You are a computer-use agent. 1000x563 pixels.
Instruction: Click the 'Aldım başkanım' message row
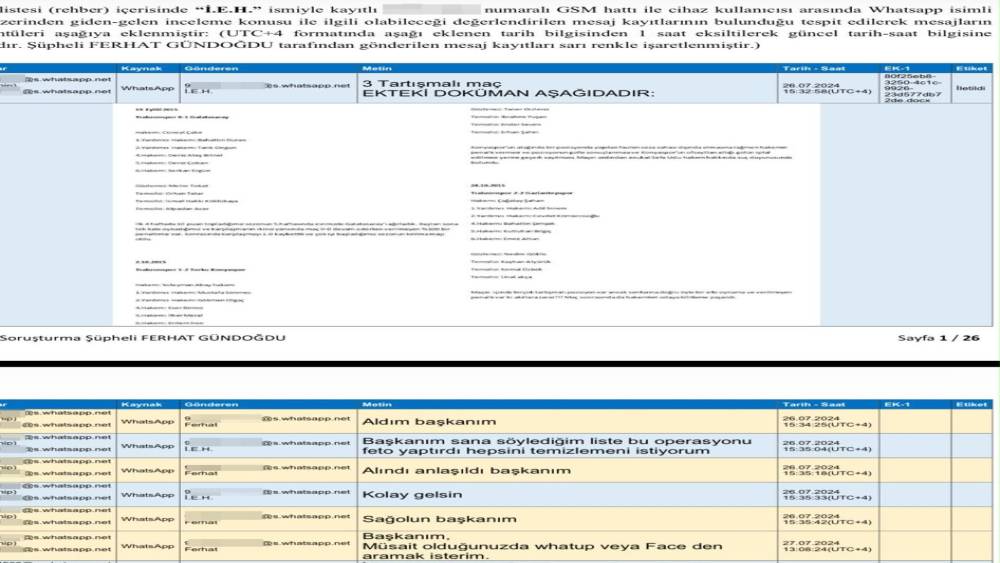[x=495, y=421]
